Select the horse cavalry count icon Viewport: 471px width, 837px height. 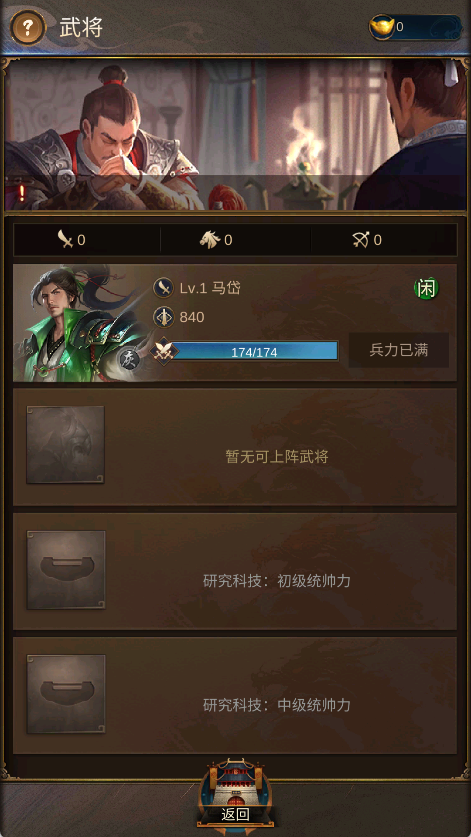click(x=210, y=240)
